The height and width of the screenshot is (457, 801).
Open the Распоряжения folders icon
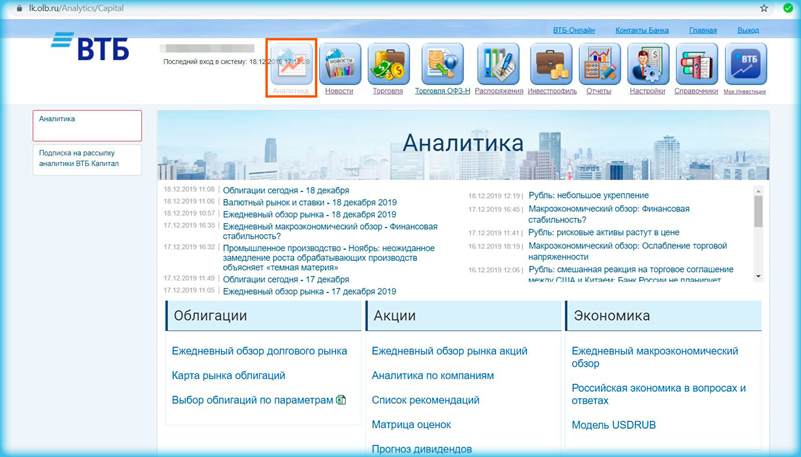pos(498,64)
